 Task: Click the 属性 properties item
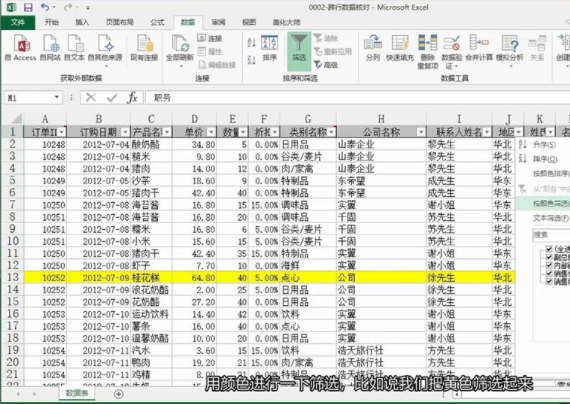click(210, 52)
